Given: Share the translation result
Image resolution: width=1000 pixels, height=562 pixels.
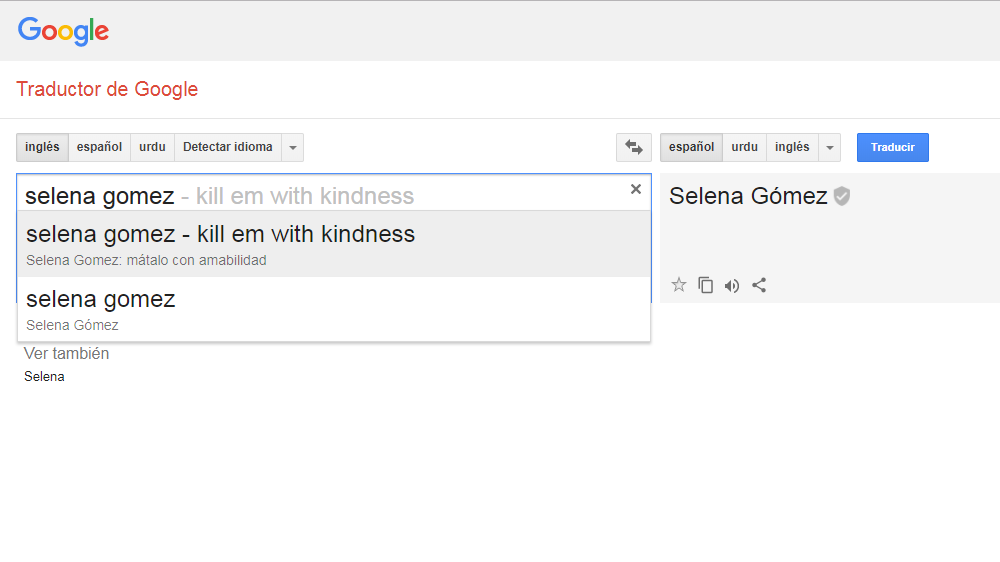Looking at the screenshot, I should coord(759,285).
